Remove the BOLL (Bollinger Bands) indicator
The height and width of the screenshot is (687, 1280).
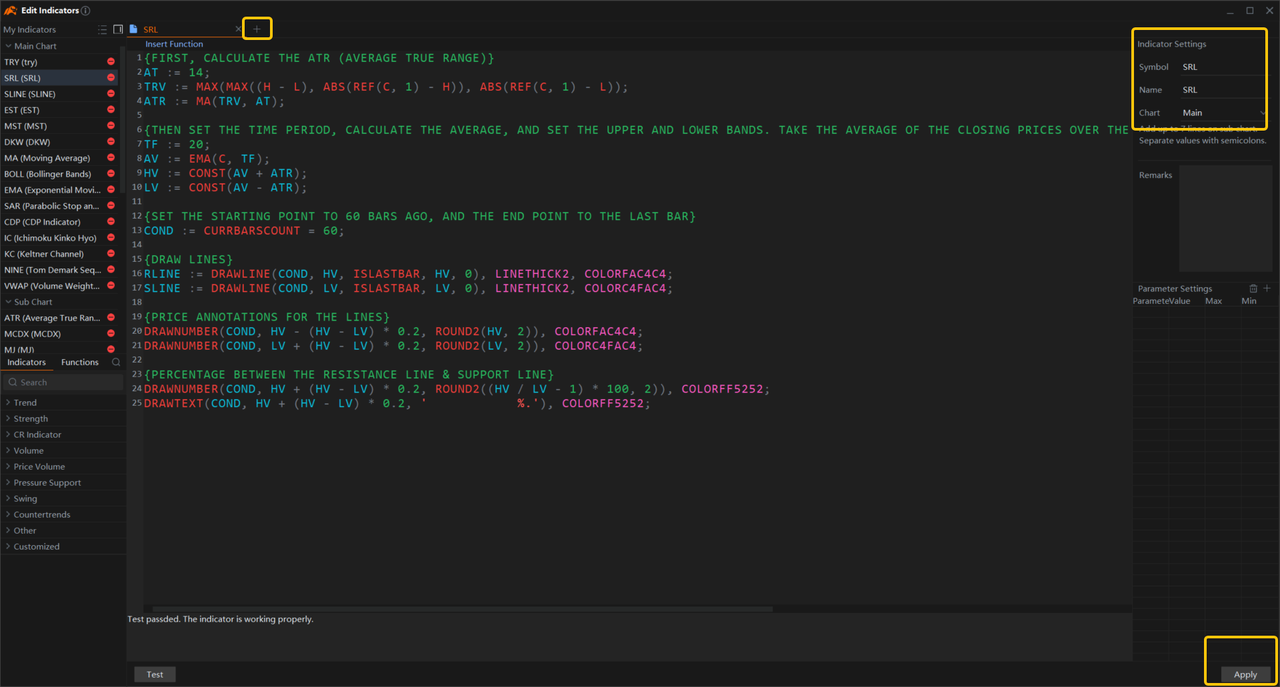(111, 174)
